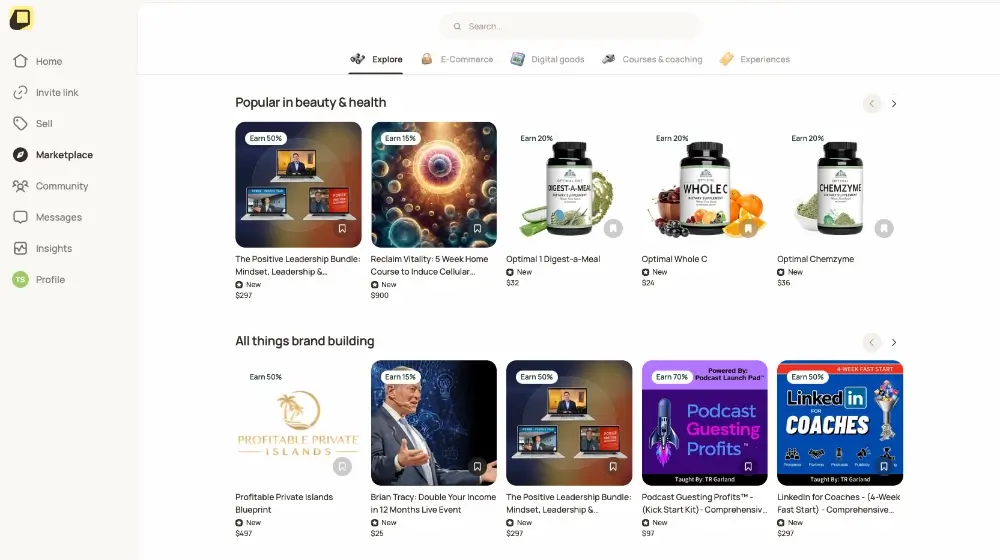The height and width of the screenshot is (560, 1000).
Task: Open Home from the sidebar
Action: pos(37,61)
